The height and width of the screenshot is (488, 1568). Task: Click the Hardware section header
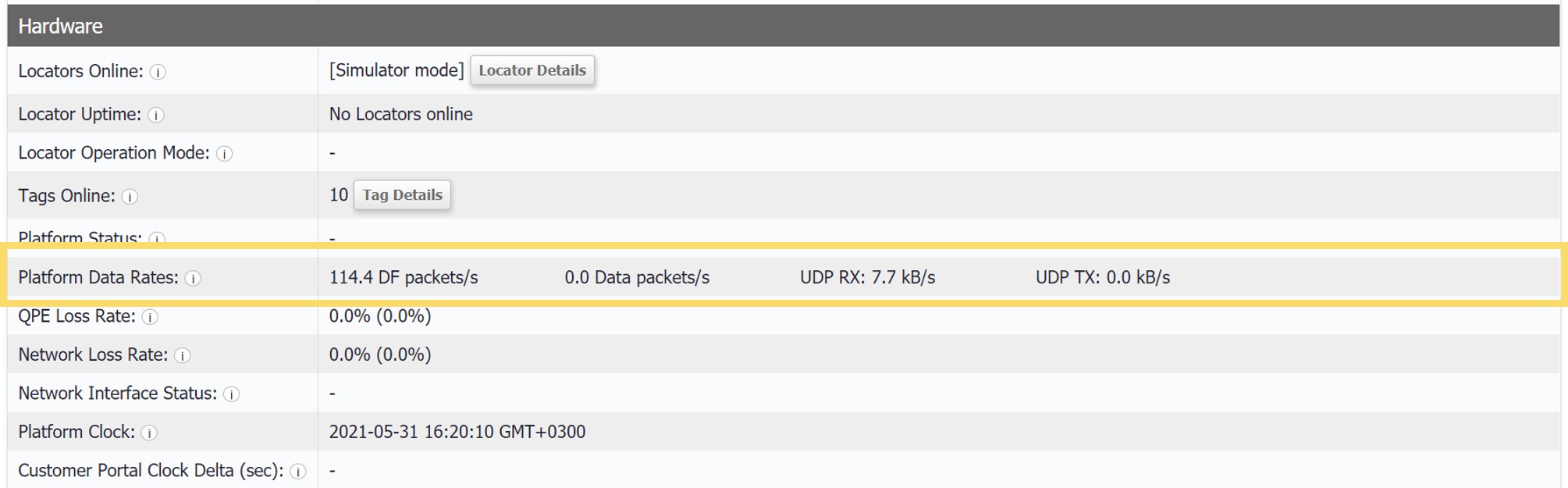tap(783, 26)
